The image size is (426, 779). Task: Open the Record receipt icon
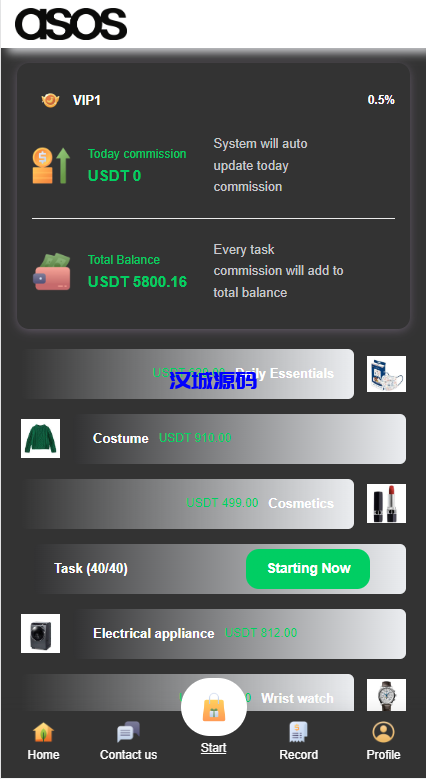click(x=298, y=732)
